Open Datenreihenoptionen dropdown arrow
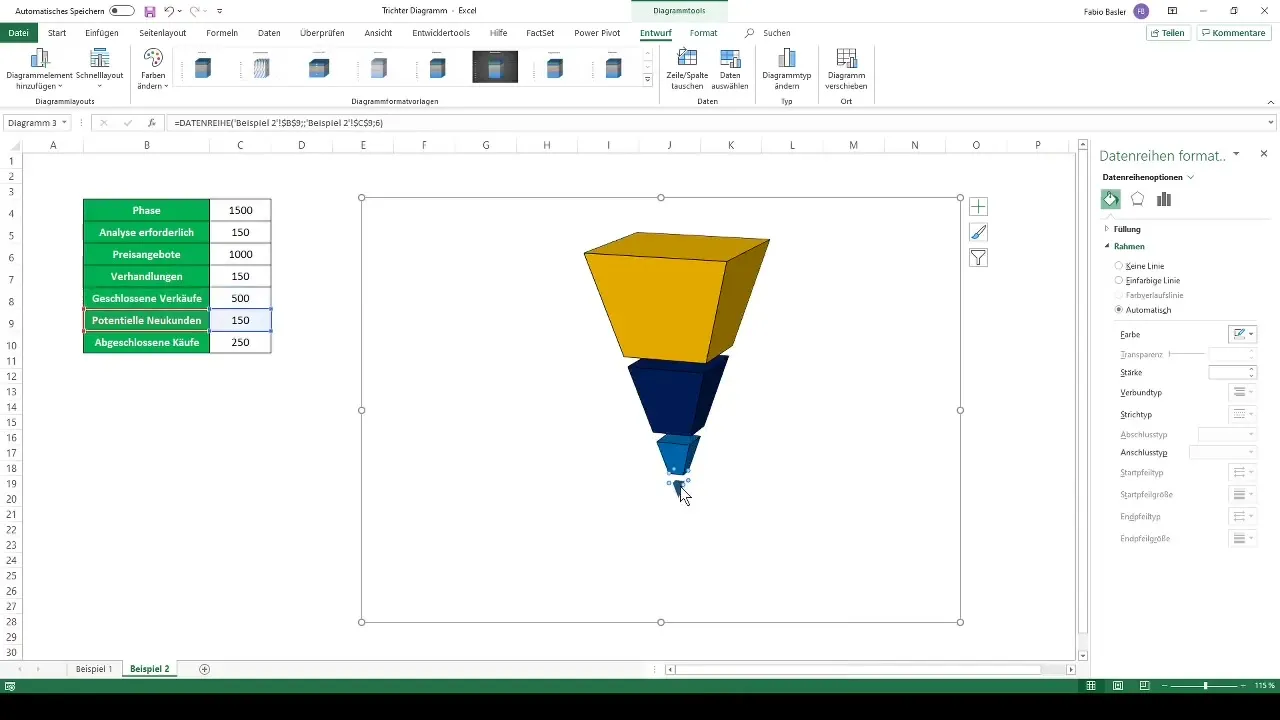This screenshot has height=720, width=1280. click(1190, 177)
